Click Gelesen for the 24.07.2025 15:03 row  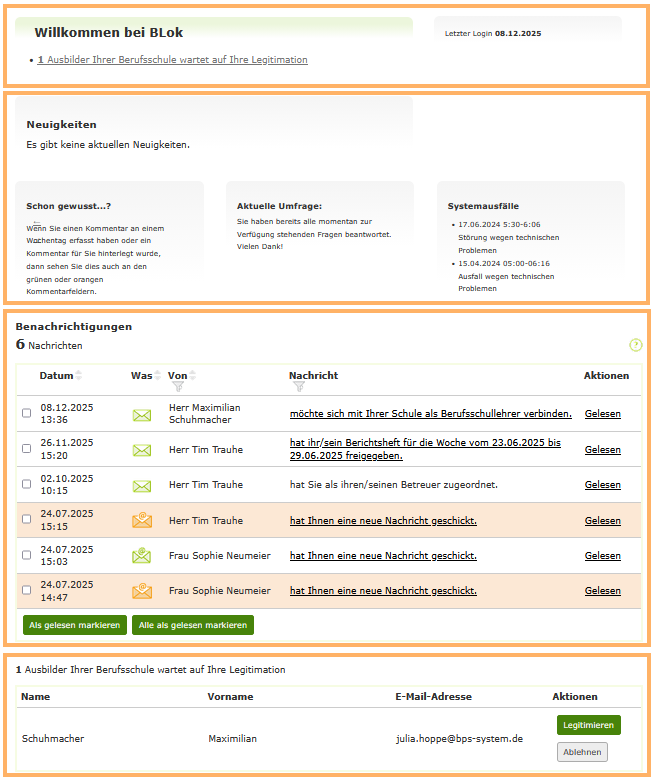pos(603,555)
